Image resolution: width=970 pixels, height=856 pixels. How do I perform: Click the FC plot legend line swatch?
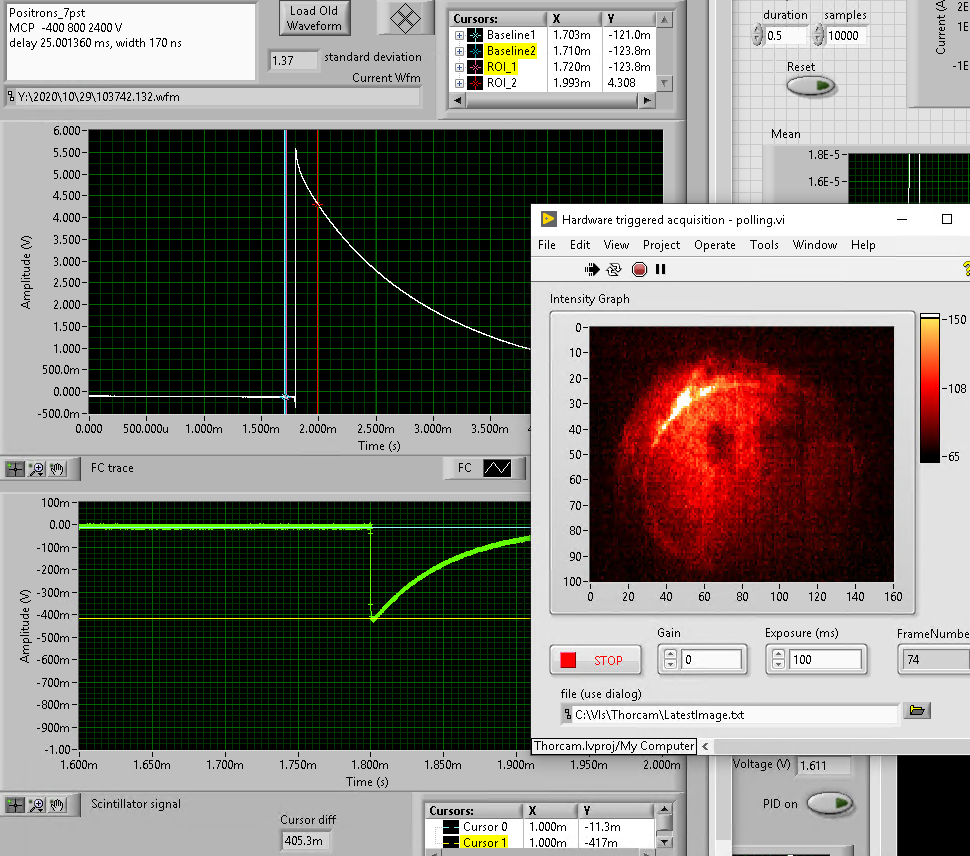(x=496, y=468)
